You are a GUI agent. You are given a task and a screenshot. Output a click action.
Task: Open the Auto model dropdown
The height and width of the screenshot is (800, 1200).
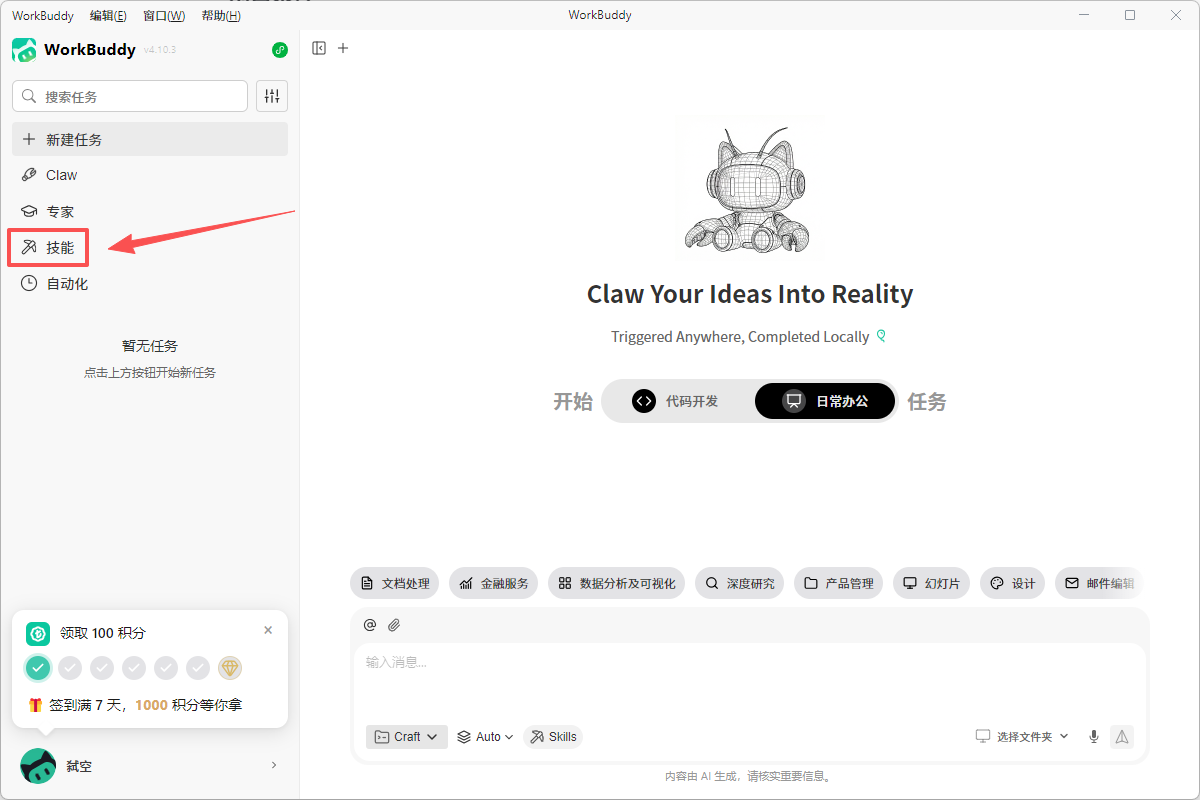click(x=485, y=737)
